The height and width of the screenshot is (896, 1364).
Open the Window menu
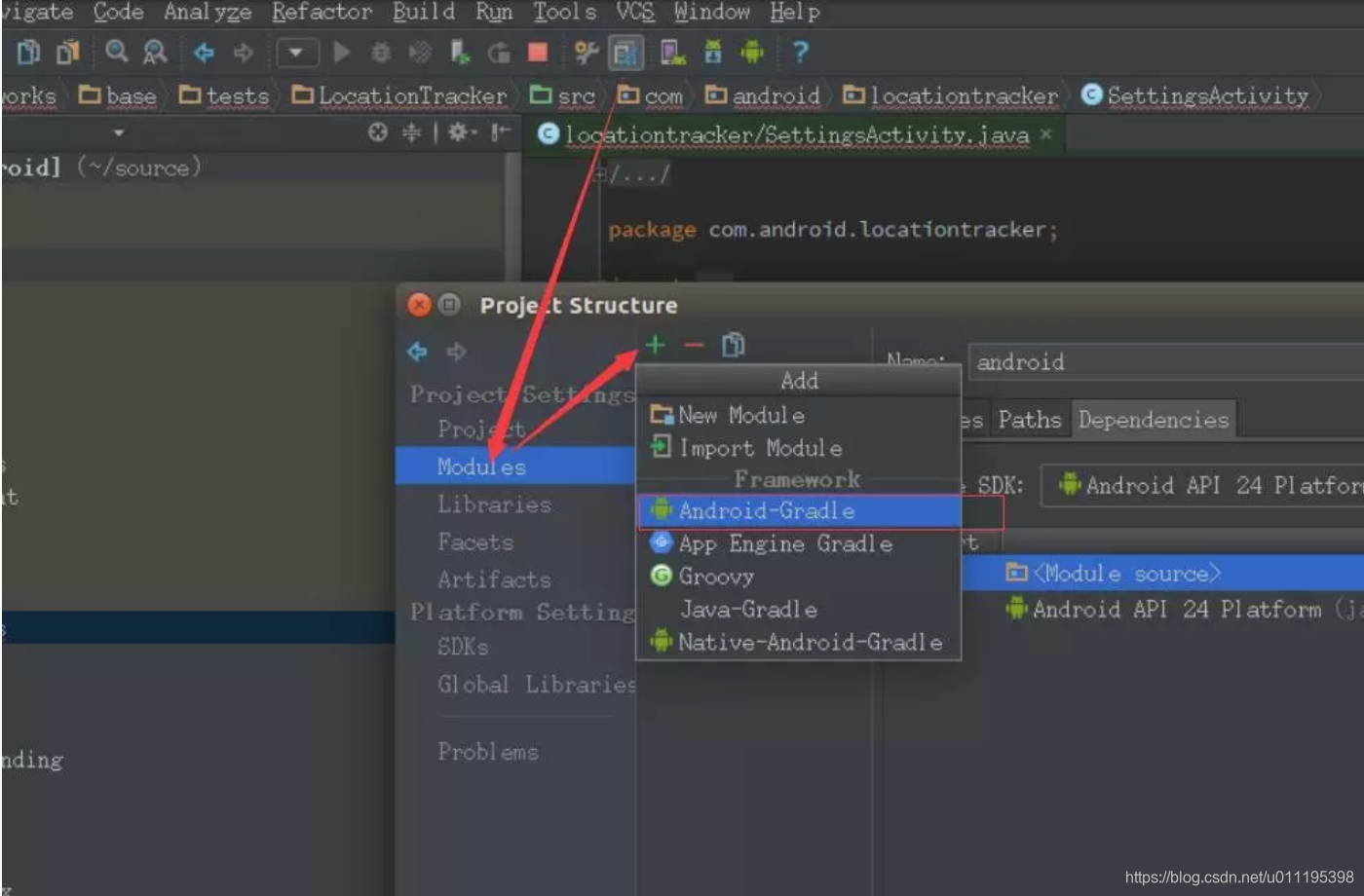[x=712, y=12]
